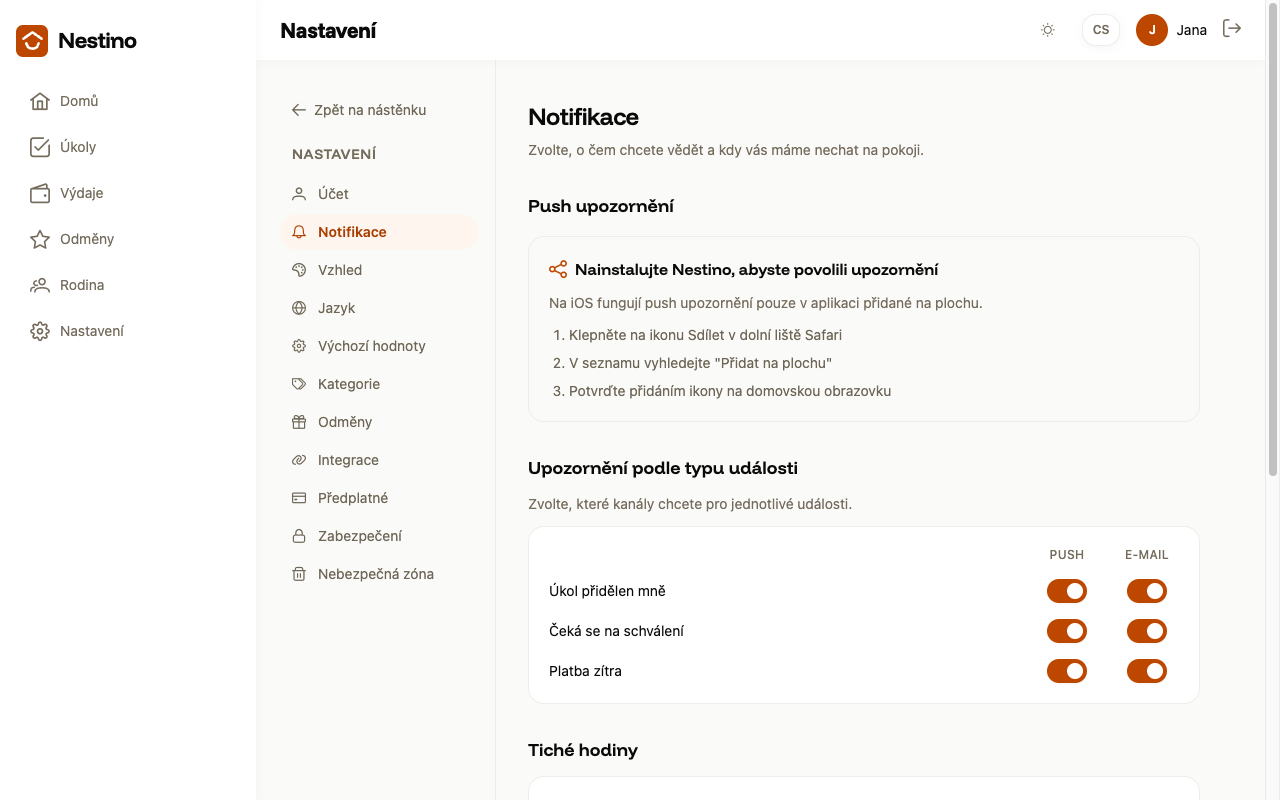Toggle e-mail for Čeká se na schválení
1280x800 pixels.
[1147, 631]
